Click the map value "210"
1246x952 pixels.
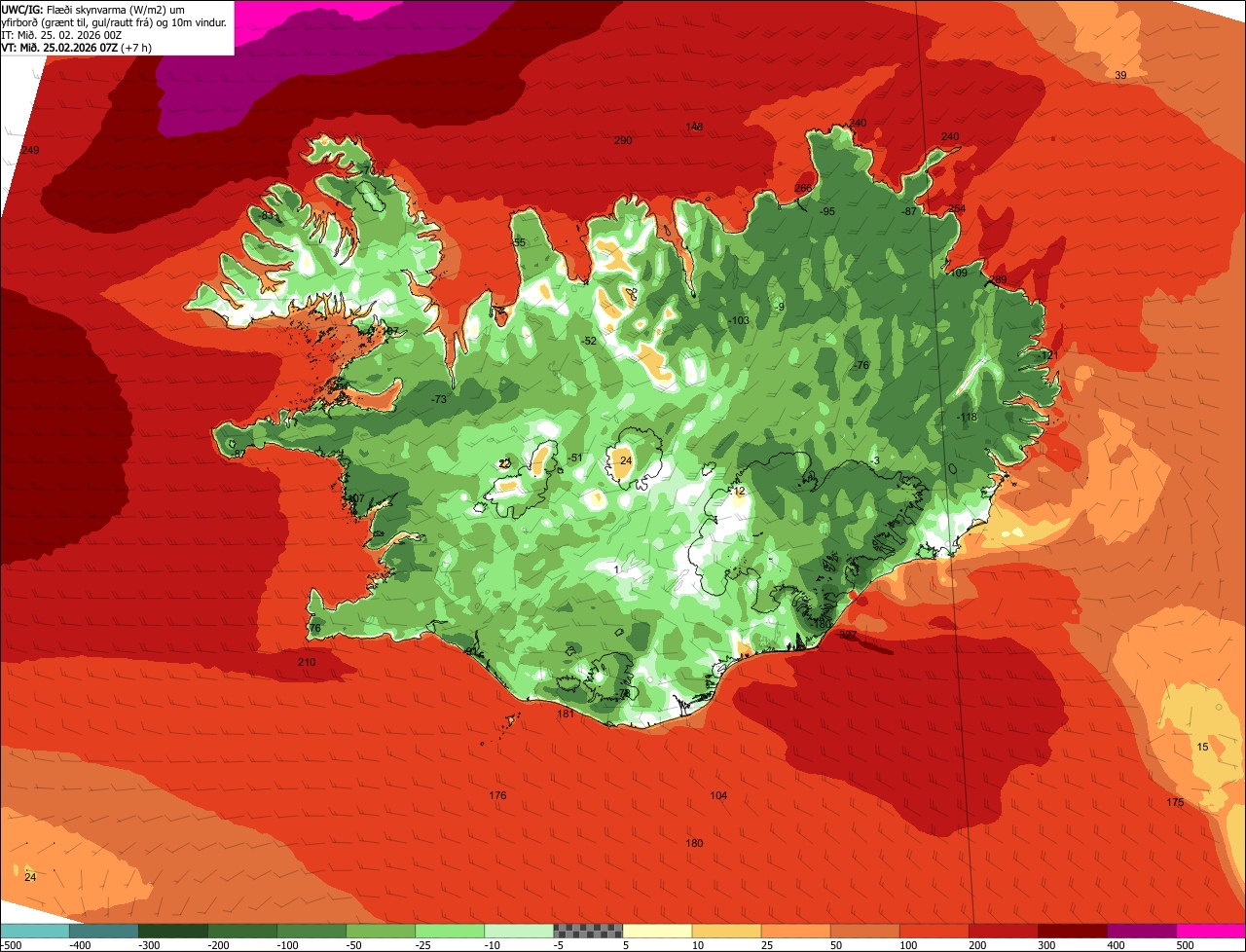(307, 663)
